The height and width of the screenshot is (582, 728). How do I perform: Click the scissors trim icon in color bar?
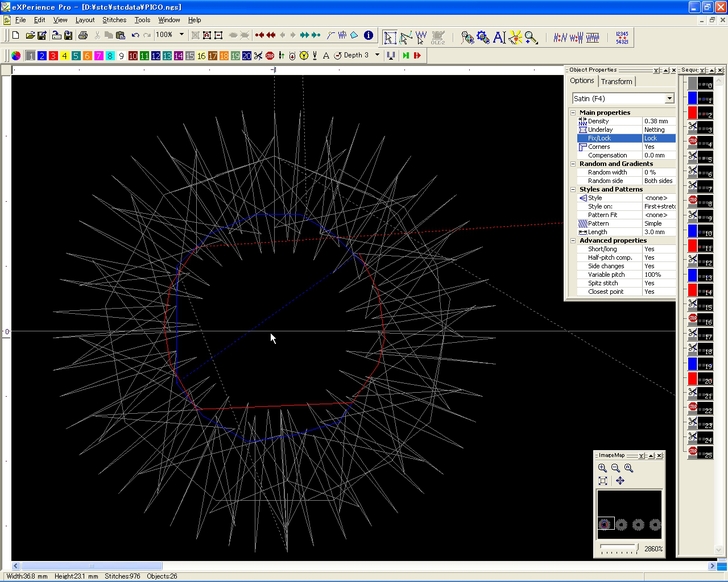click(x=258, y=56)
